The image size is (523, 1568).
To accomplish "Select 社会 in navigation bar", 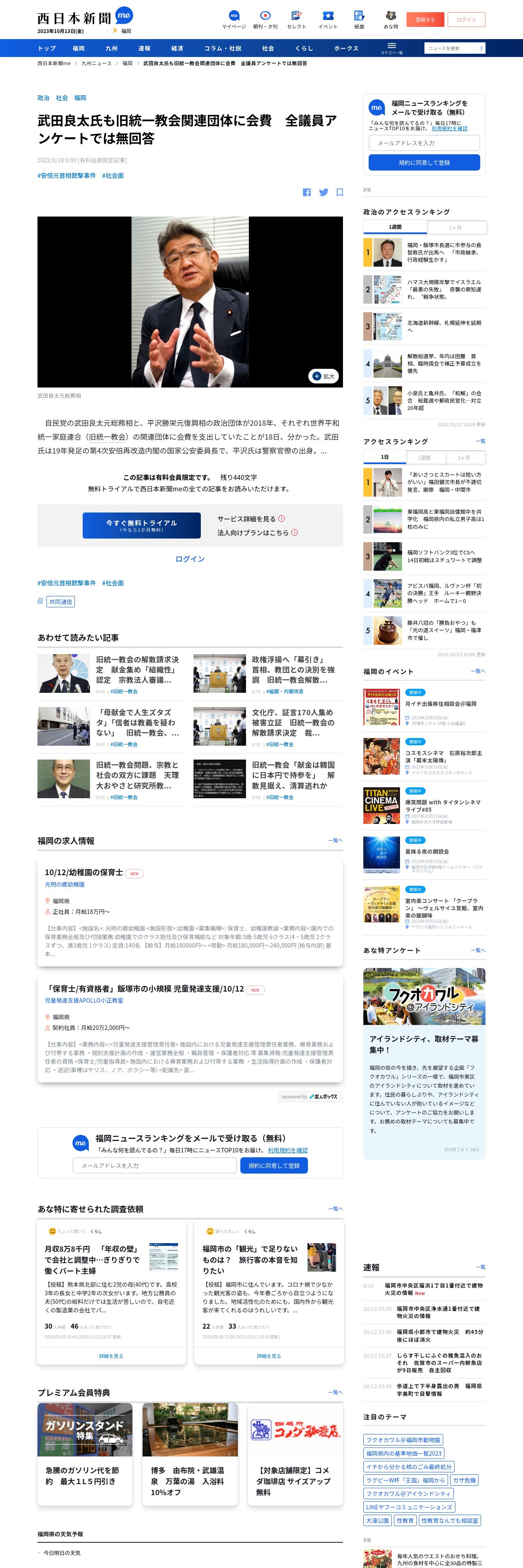I will point(268,48).
